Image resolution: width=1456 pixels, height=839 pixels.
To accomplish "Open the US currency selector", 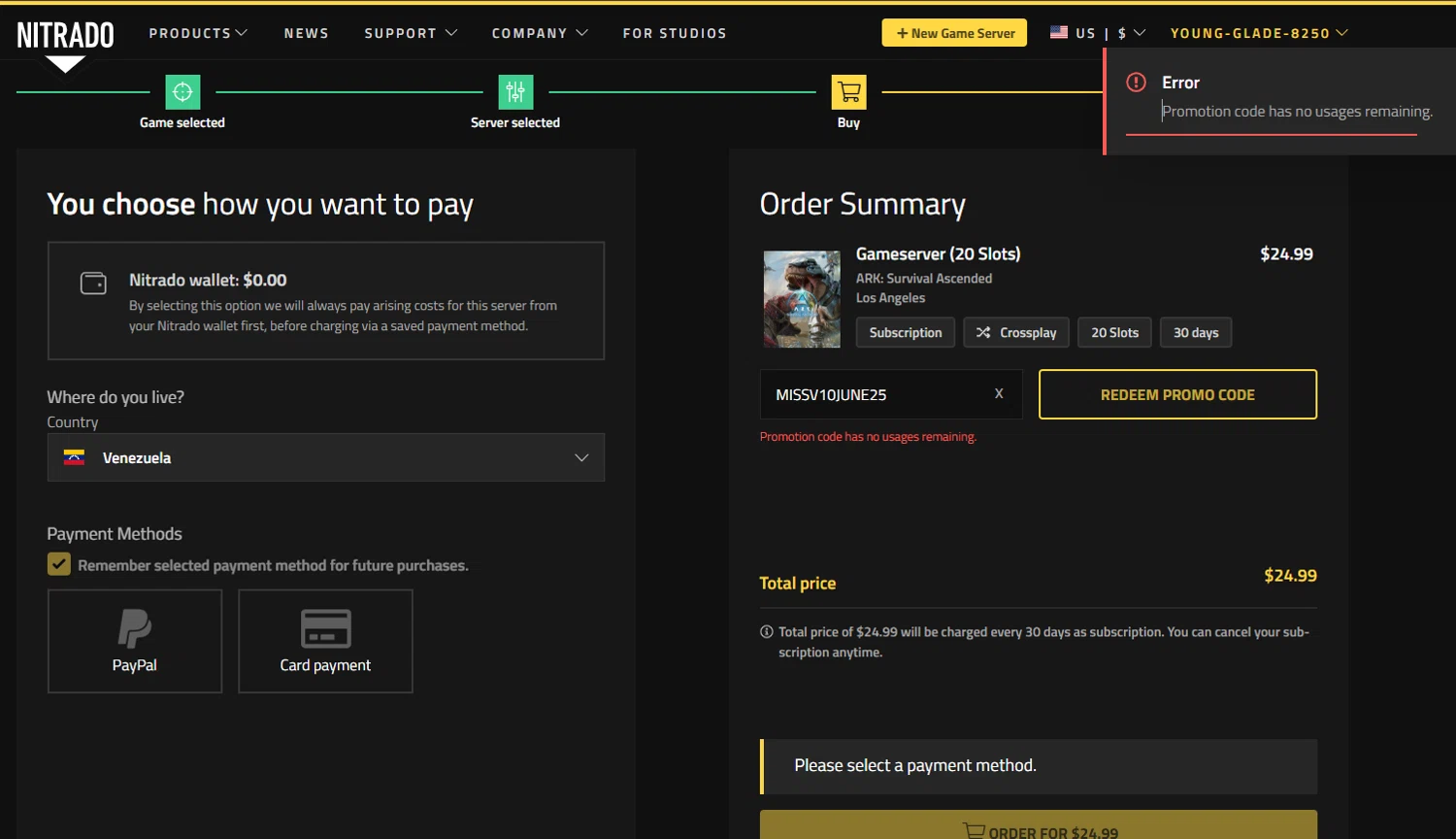I will 1098,33.
